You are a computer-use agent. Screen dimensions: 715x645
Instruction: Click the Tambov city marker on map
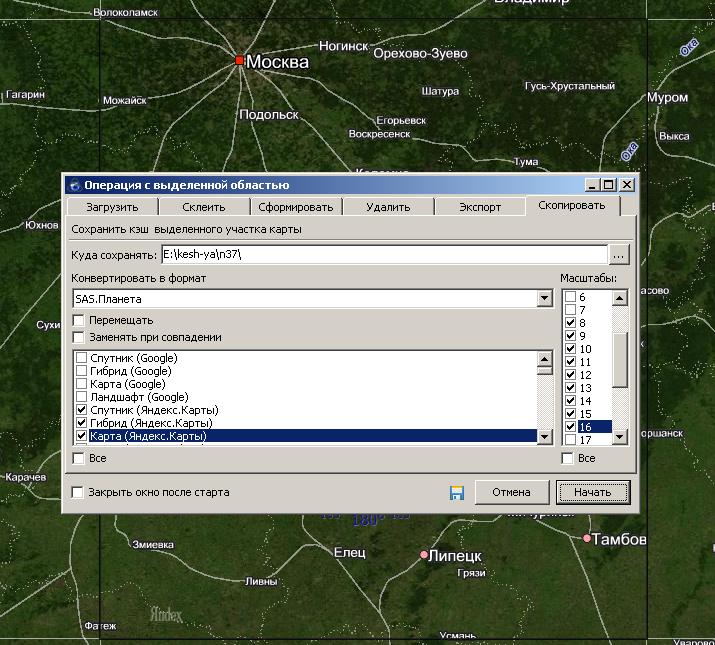coord(587,539)
